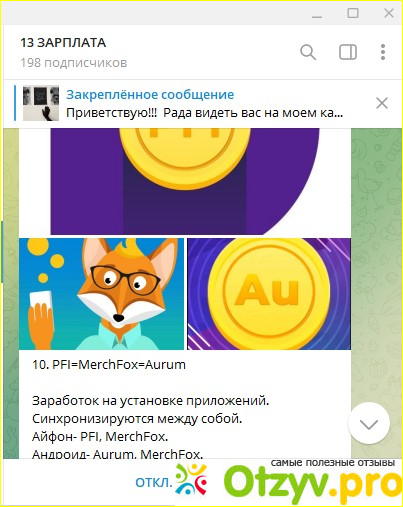Close the Telegram window

pyautogui.click(x=389, y=13)
